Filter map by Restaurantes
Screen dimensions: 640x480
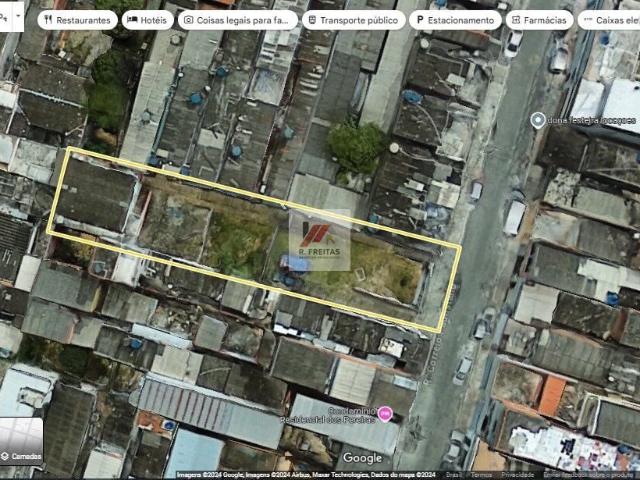pyautogui.click(x=78, y=20)
